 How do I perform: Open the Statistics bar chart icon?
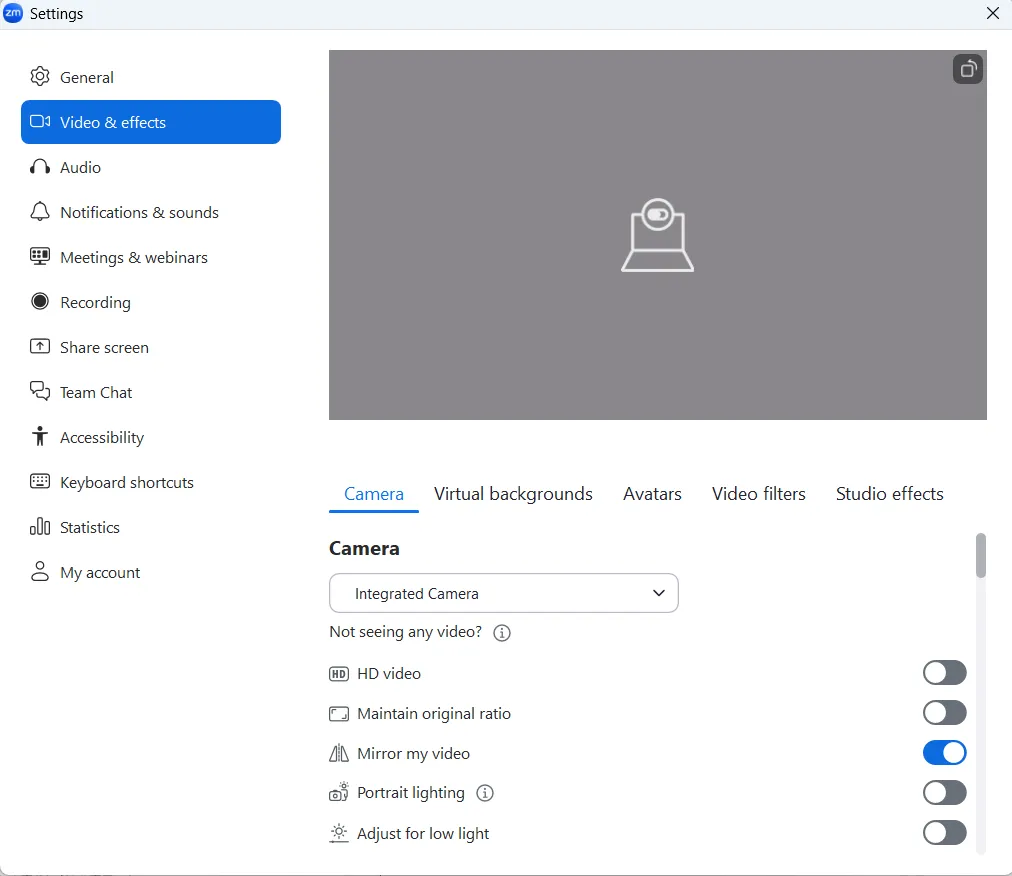[x=40, y=527]
